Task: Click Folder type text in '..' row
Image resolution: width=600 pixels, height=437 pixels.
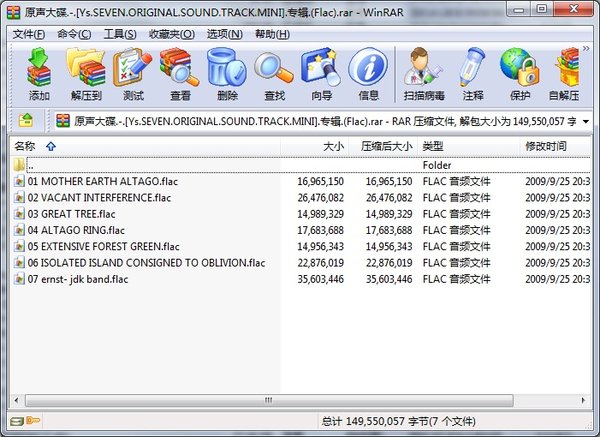Action: pos(437,165)
